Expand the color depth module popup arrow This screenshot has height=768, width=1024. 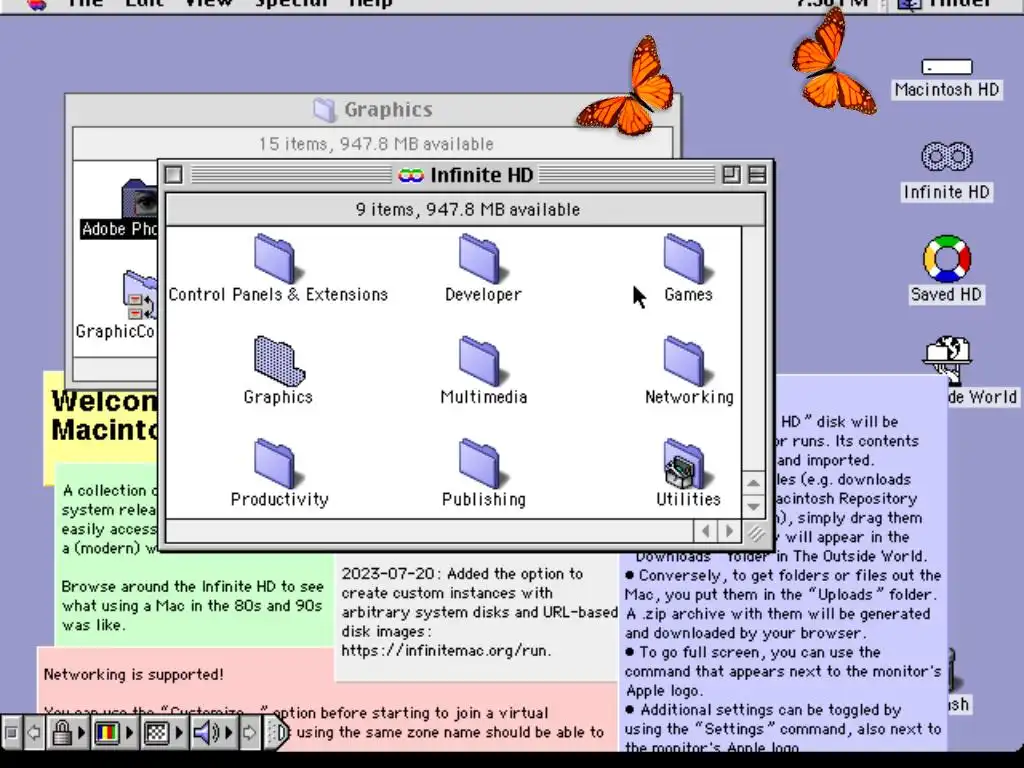click(129, 733)
